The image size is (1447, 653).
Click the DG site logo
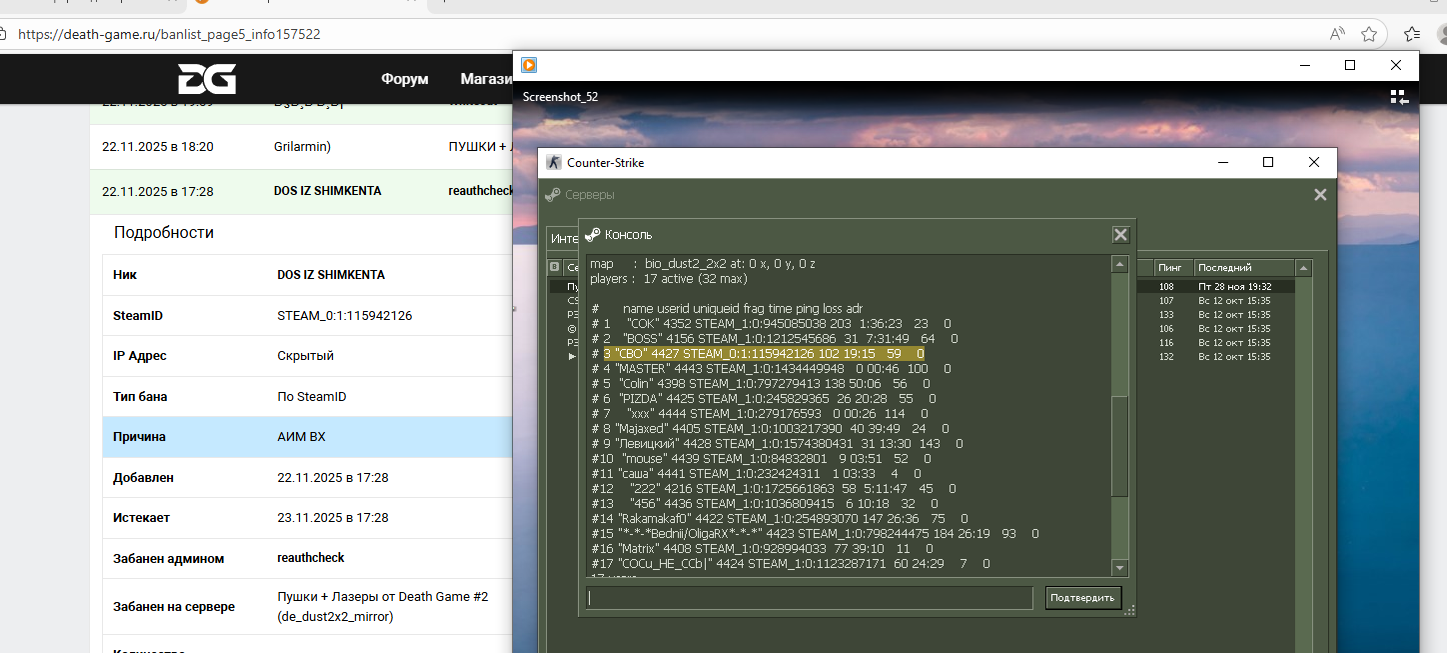point(206,79)
